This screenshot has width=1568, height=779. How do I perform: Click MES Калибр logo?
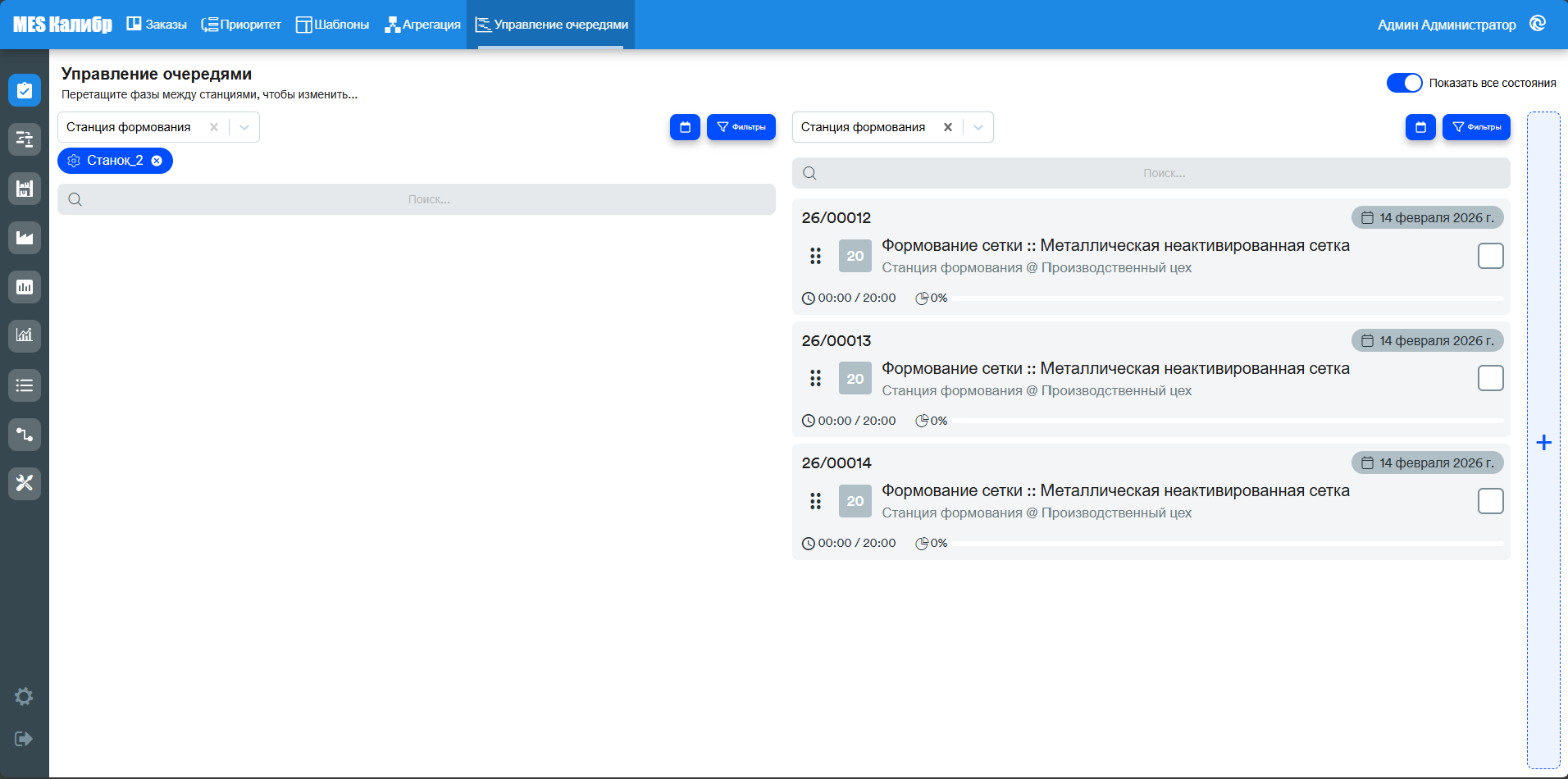62,25
